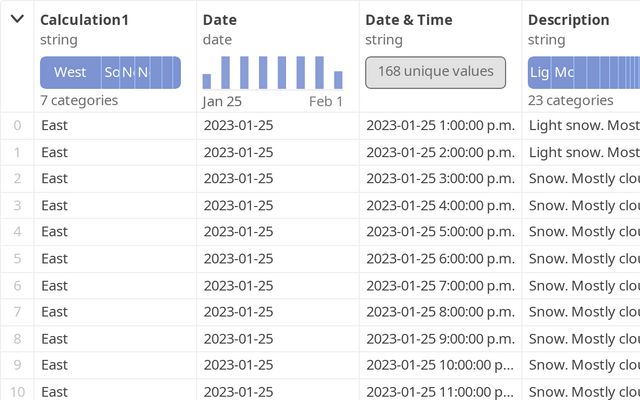Click the Calculation1 column header
640x400 pixels.
point(84,20)
